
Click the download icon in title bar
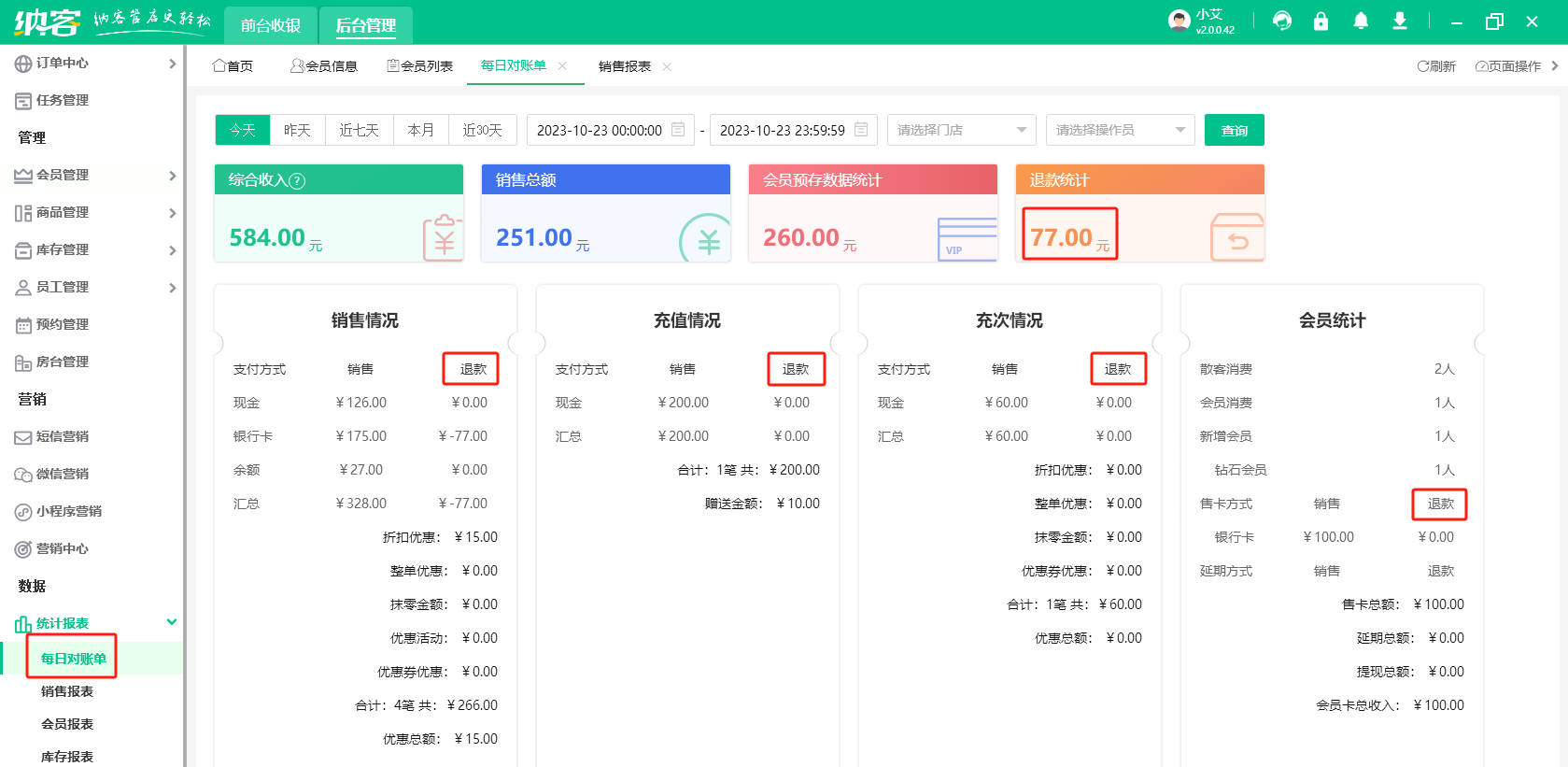point(1399,21)
